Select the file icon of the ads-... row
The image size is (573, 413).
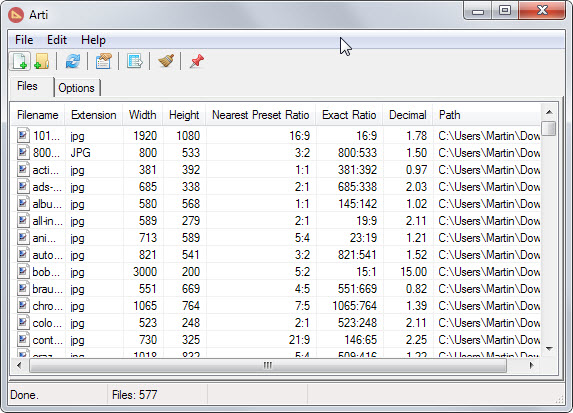23,186
